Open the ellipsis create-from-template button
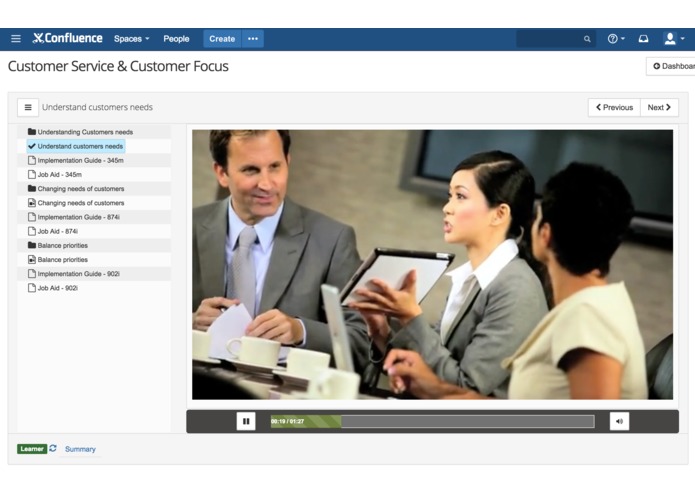This screenshot has width=695, height=494. (253, 39)
